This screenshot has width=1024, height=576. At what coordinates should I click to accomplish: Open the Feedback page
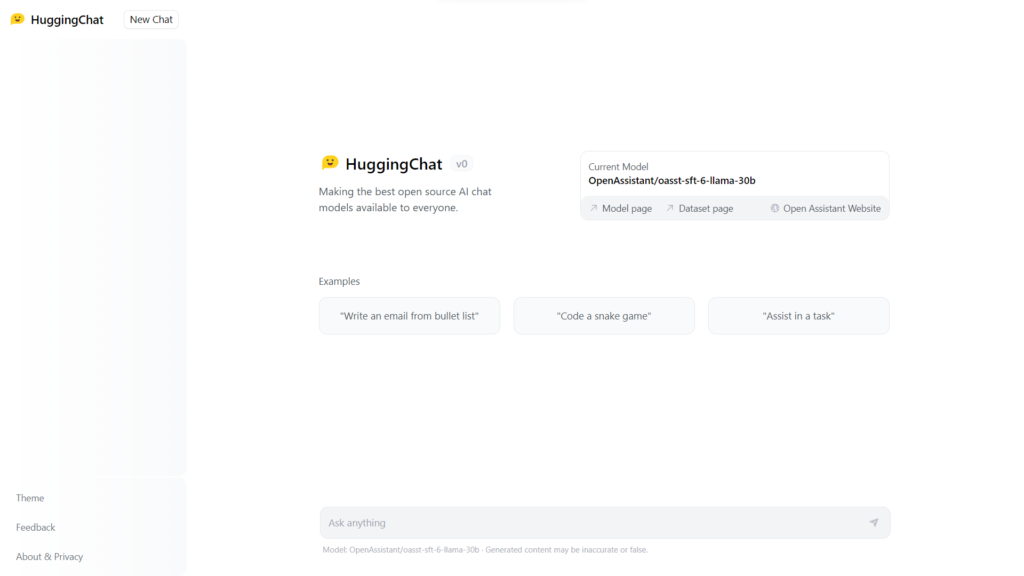pyautogui.click(x=35, y=527)
